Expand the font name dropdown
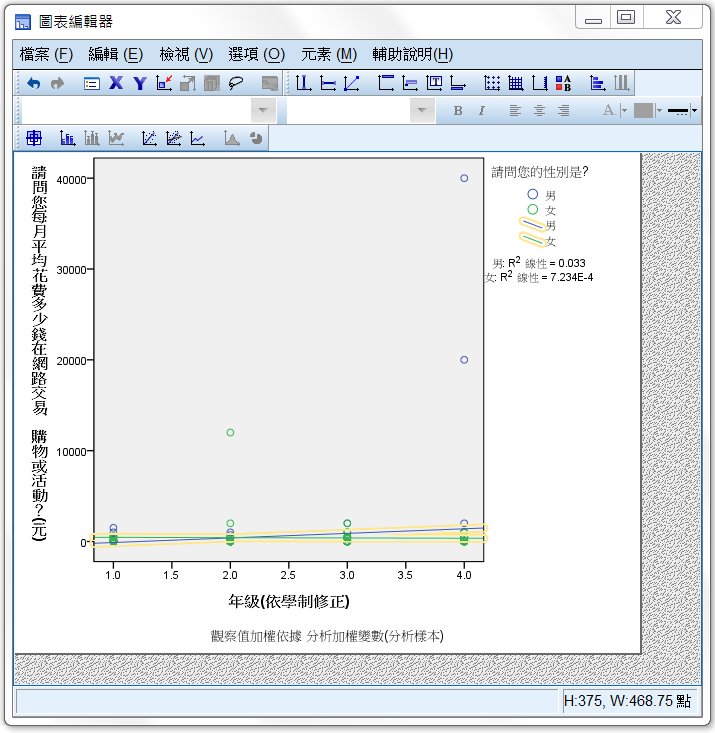Viewport: 715px width, 733px height. click(263, 111)
